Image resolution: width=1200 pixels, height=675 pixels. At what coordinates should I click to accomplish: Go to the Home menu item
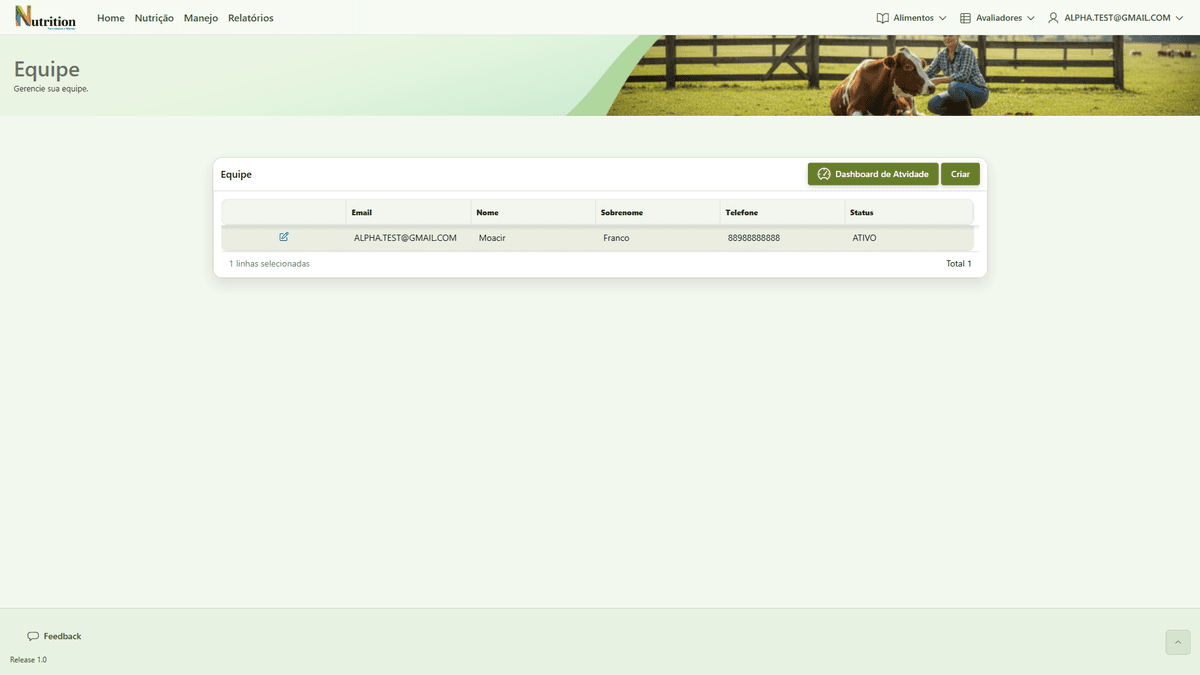pyautogui.click(x=111, y=18)
